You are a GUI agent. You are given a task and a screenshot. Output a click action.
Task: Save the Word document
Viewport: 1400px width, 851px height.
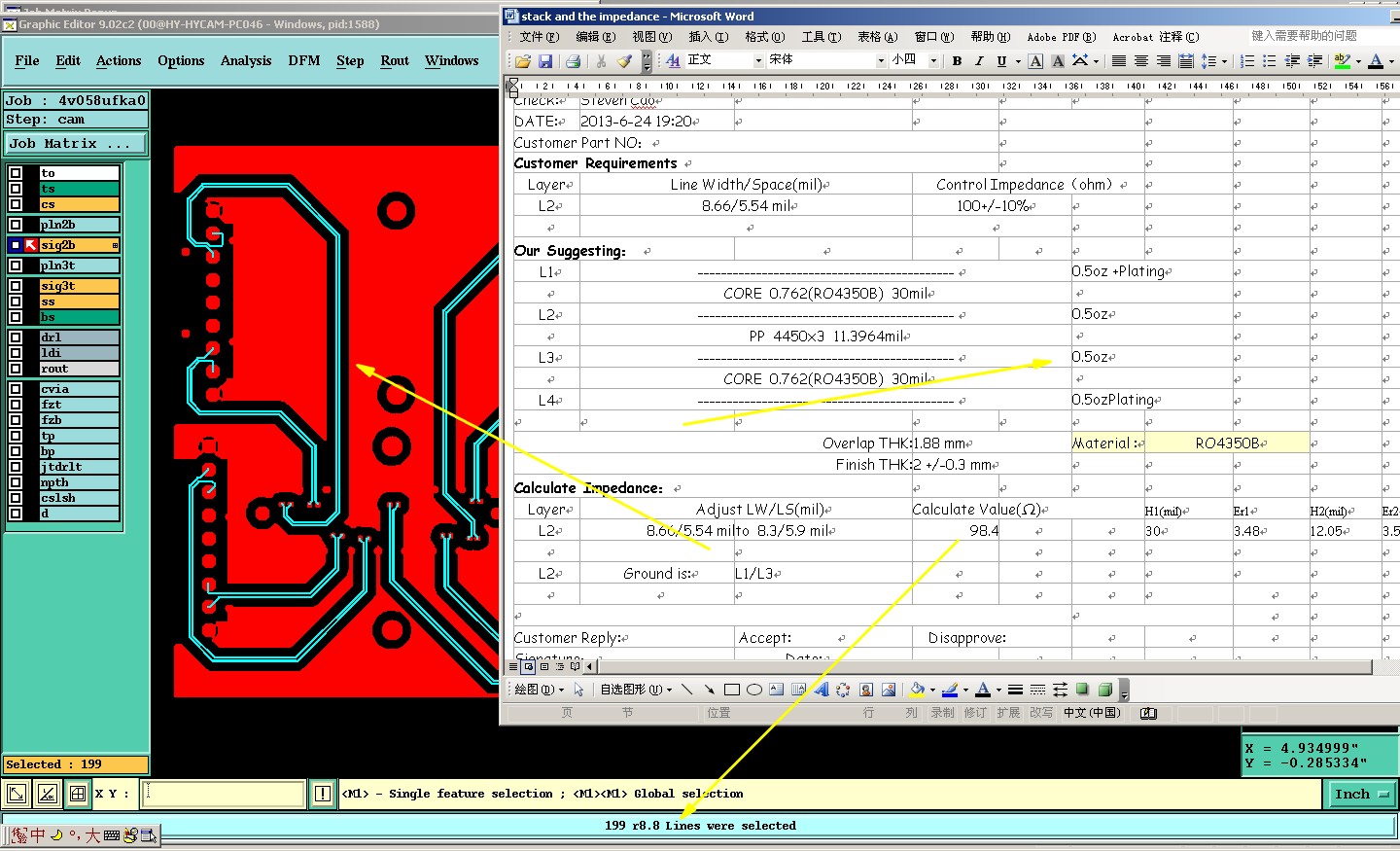coord(545,61)
